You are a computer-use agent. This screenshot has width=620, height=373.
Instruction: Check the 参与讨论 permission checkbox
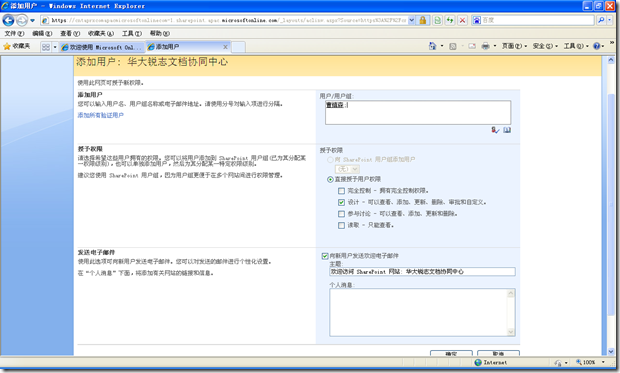(x=341, y=214)
